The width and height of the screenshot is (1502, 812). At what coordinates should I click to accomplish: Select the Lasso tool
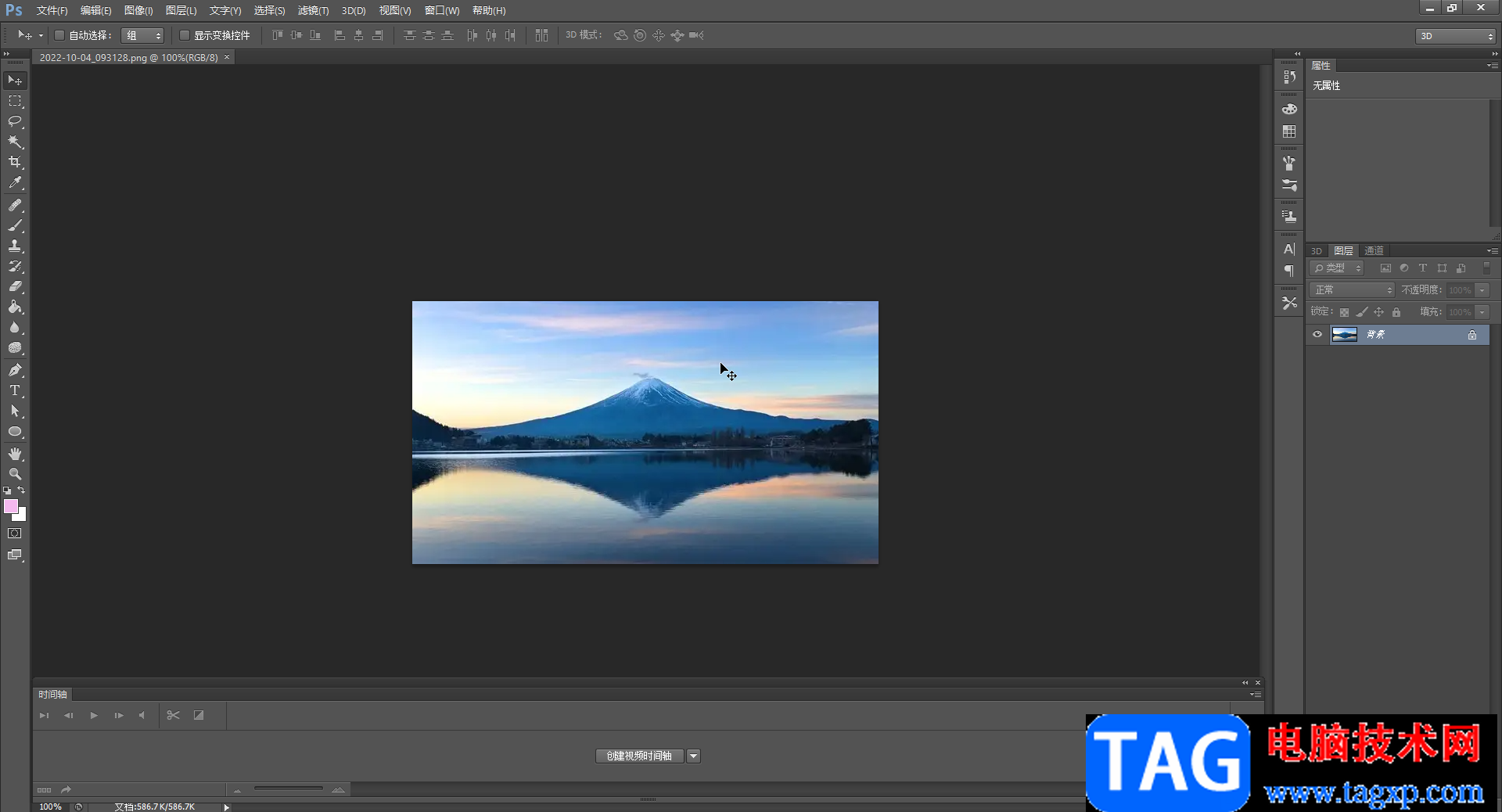click(x=15, y=121)
